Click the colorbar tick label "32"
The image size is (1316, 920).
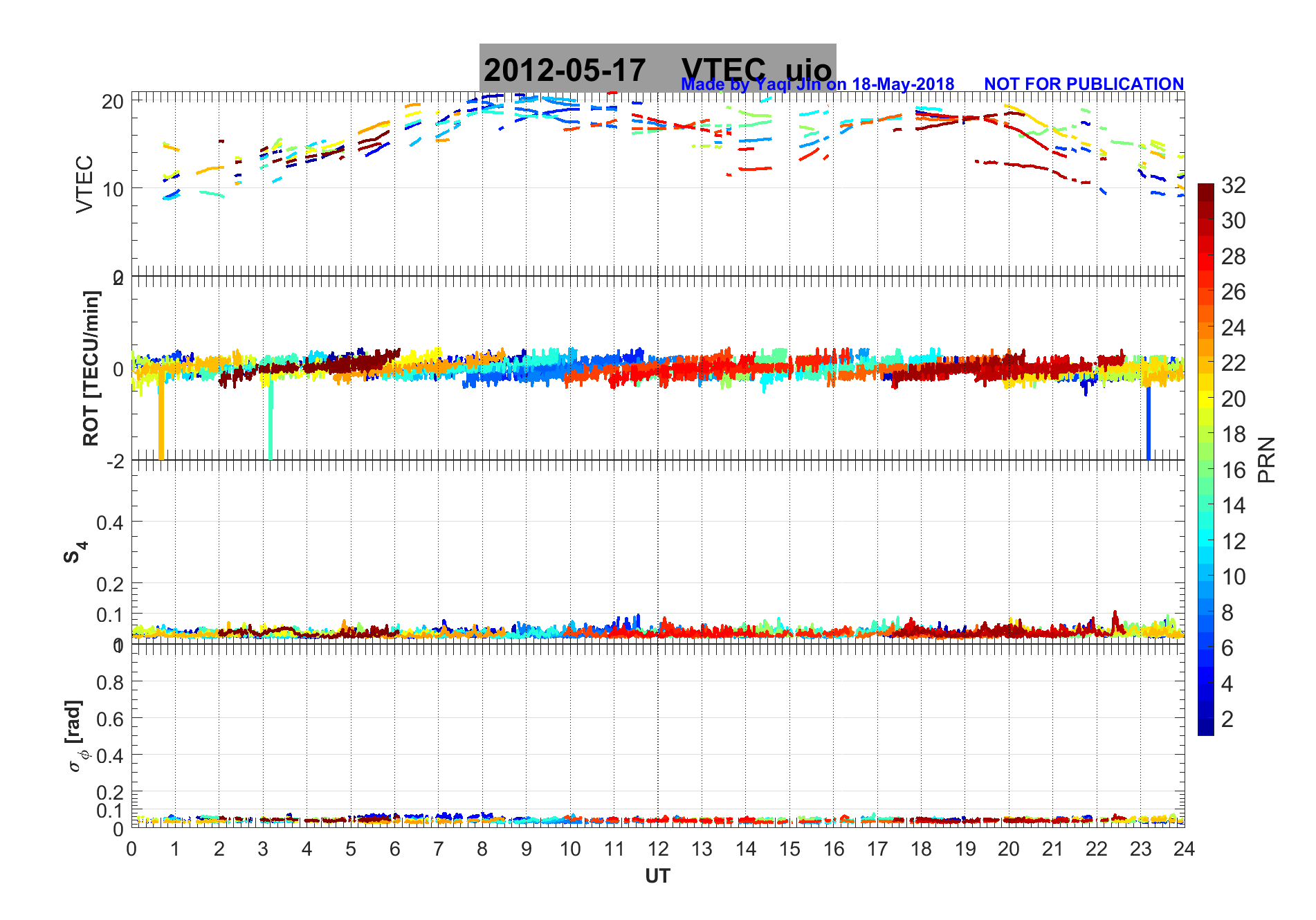coord(1234,185)
